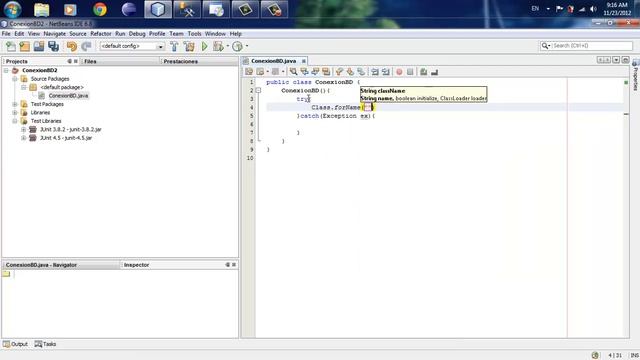This screenshot has width=640, height=360.
Task: Switch to the Inspector tab
Action: pos(137,265)
